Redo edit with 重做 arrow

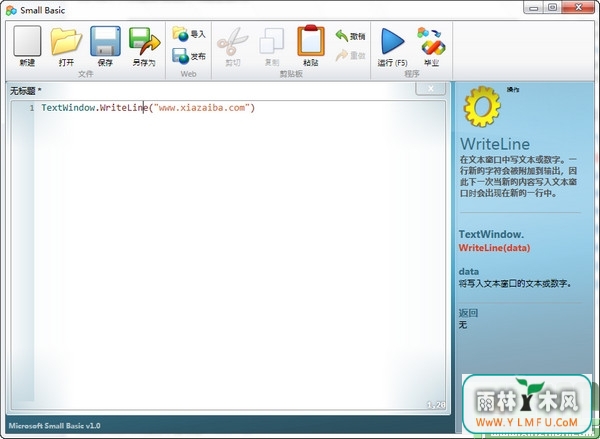tap(350, 56)
